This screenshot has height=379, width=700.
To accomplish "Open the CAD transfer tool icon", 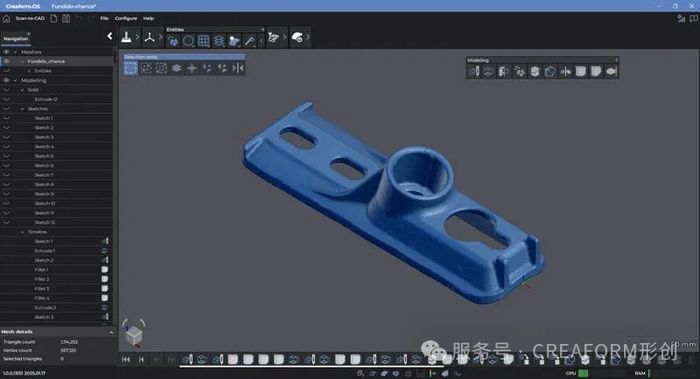I will pyautogui.click(x=273, y=38).
